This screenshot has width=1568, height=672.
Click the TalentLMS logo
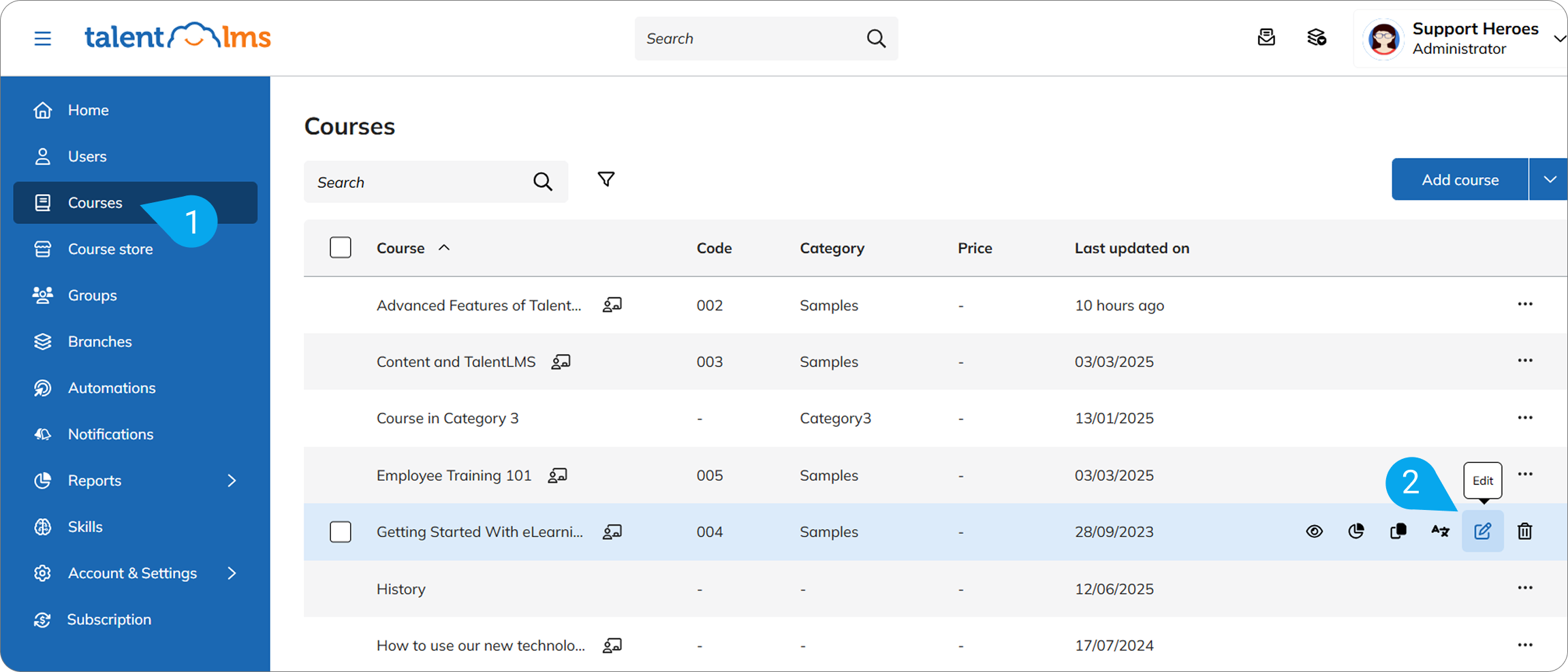point(178,37)
